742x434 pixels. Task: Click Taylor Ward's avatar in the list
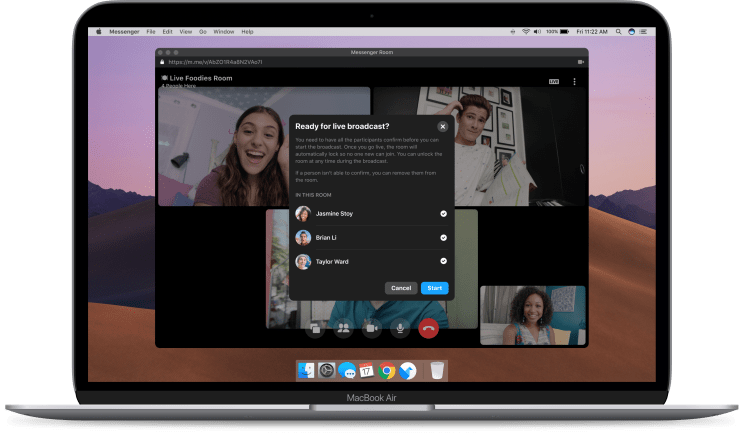coord(303,261)
